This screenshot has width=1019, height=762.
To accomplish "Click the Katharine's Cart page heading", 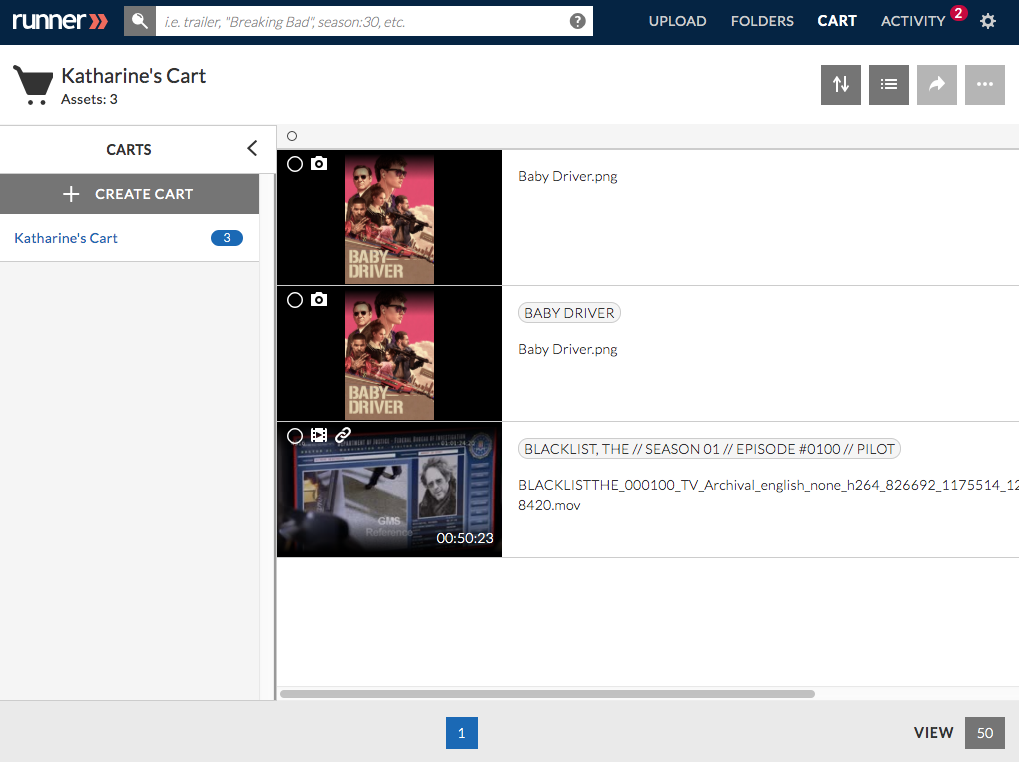I will (x=133, y=76).
